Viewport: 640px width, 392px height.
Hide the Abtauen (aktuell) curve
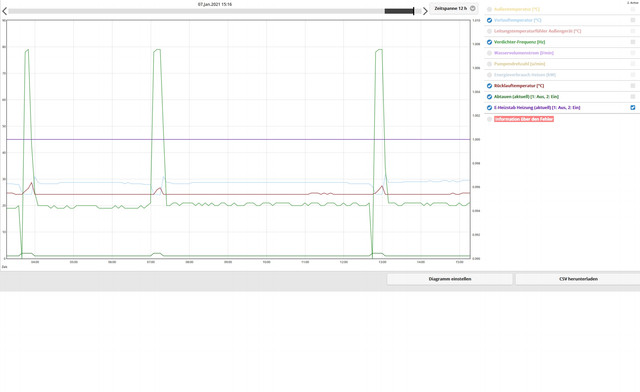coord(489,97)
